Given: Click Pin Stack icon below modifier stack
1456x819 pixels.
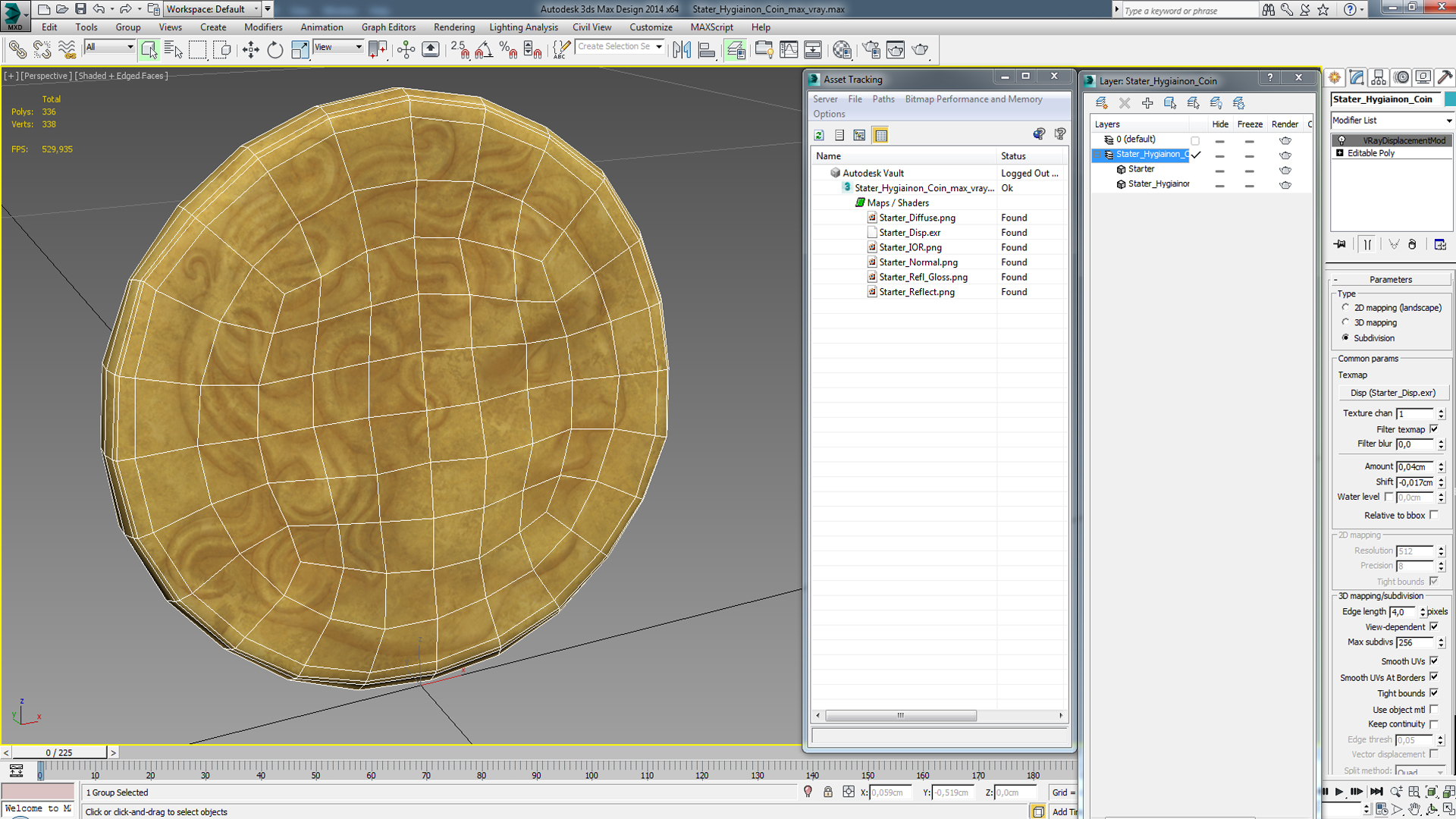Looking at the screenshot, I should [x=1340, y=244].
